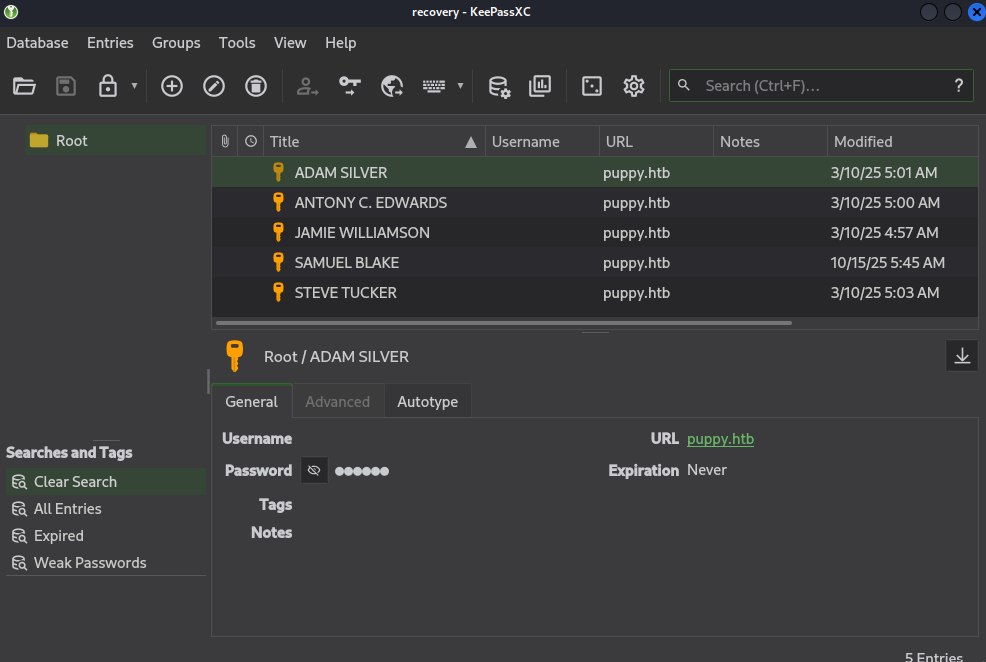This screenshot has height=662, width=986.
Task: Open the Entries menu
Action: click(110, 43)
